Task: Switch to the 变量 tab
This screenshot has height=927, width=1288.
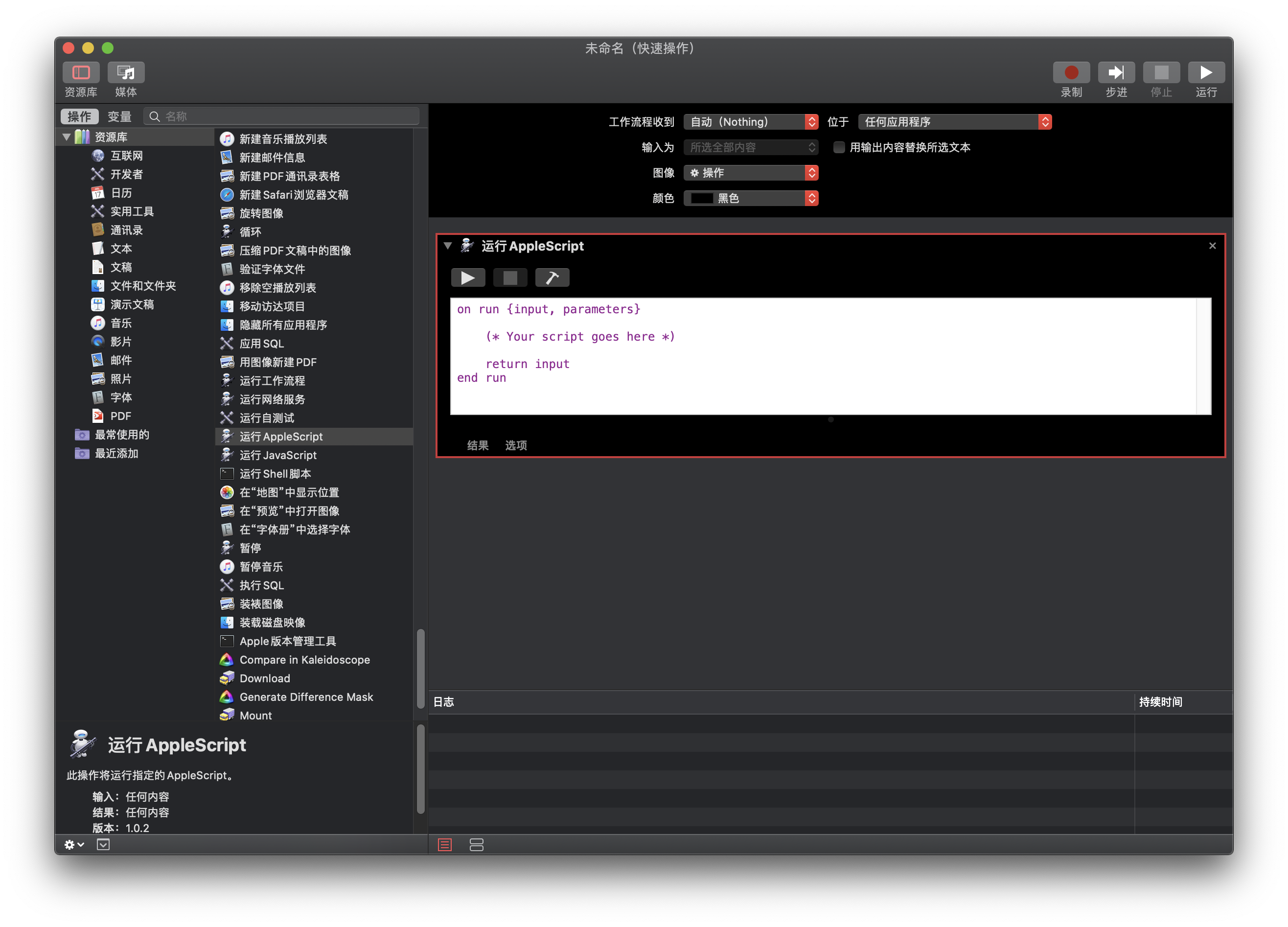Action: click(119, 116)
